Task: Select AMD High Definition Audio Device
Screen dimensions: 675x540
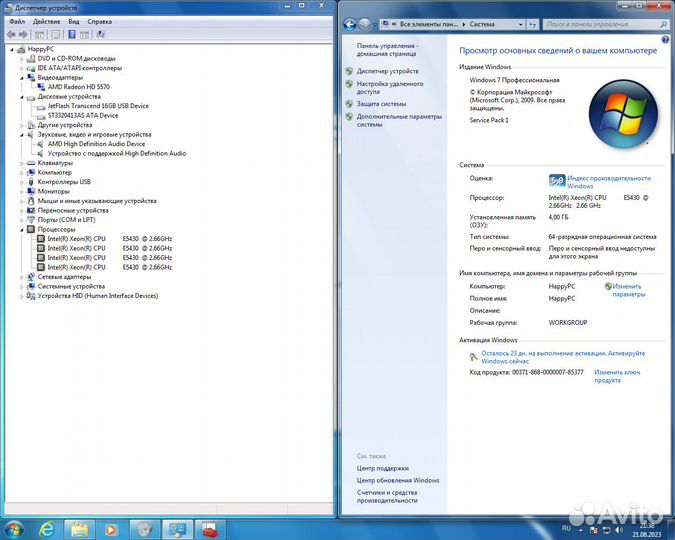Action: pyautogui.click(x=96, y=144)
